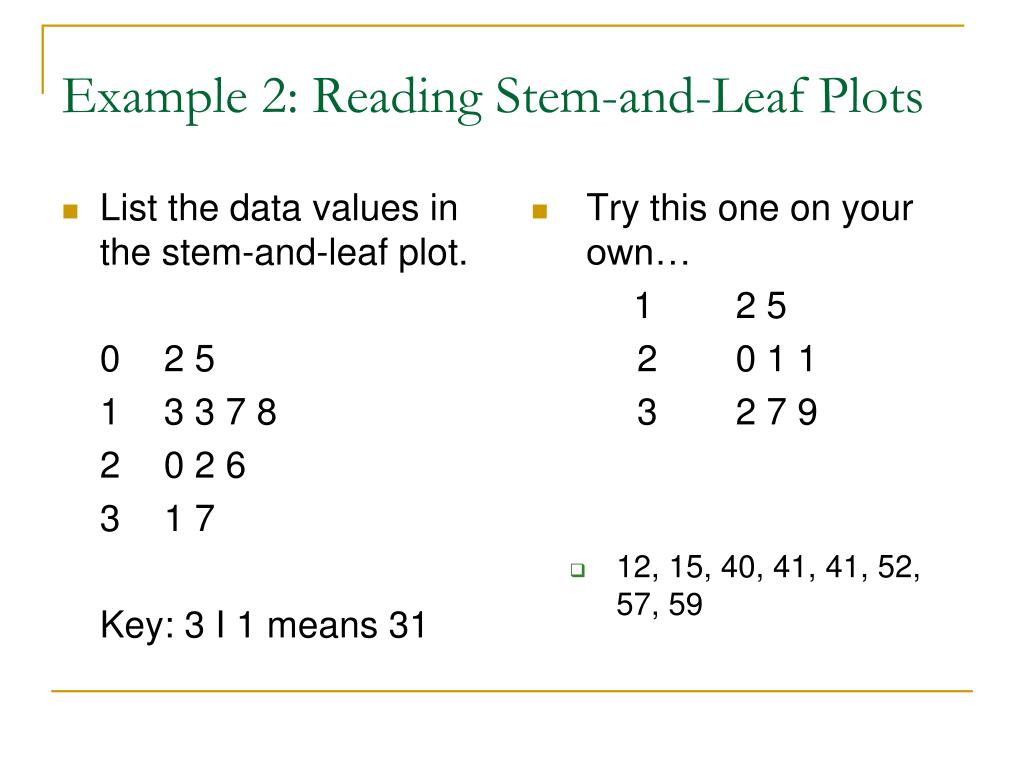Click the leaves '2 7 9' row

click(776, 413)
